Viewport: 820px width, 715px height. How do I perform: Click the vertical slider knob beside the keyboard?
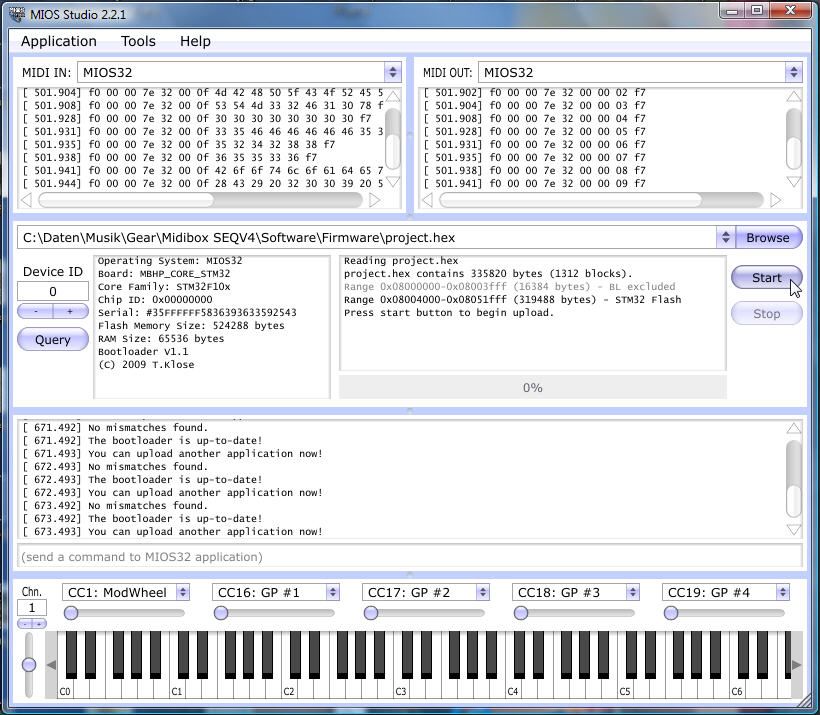point(29,664)
